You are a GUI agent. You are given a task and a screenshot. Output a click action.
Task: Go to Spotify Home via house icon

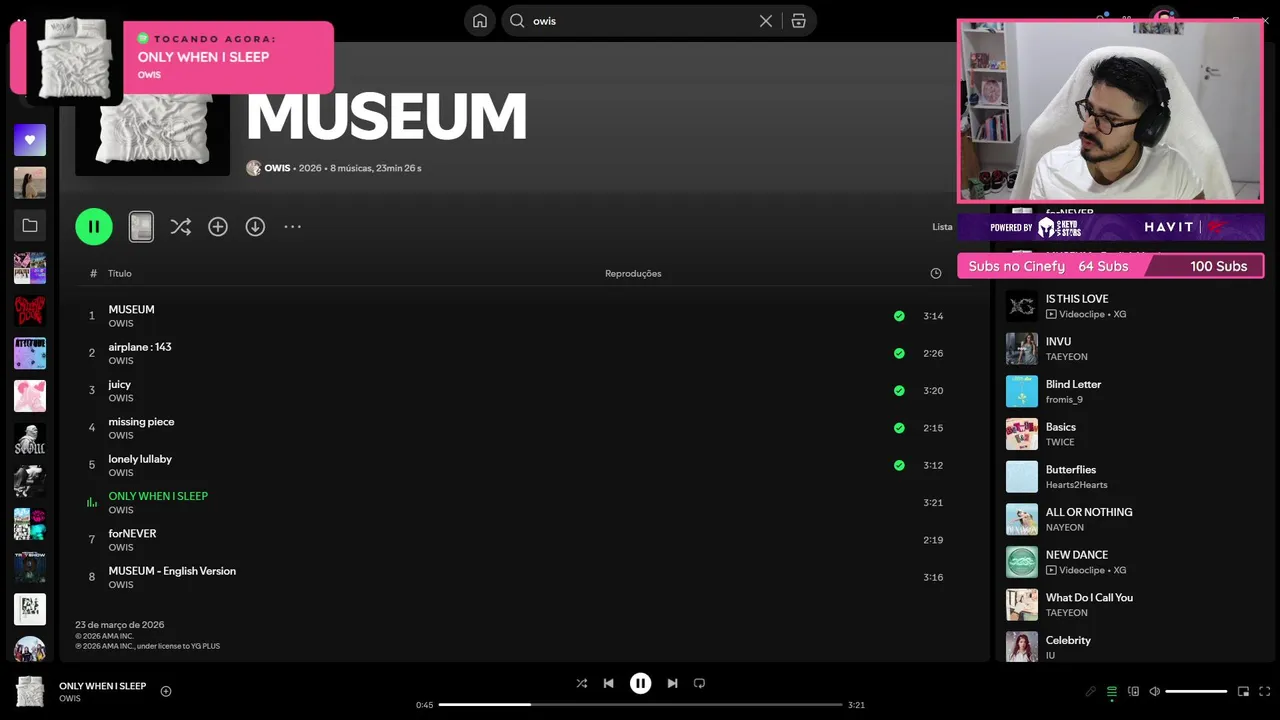click(480, 21)
